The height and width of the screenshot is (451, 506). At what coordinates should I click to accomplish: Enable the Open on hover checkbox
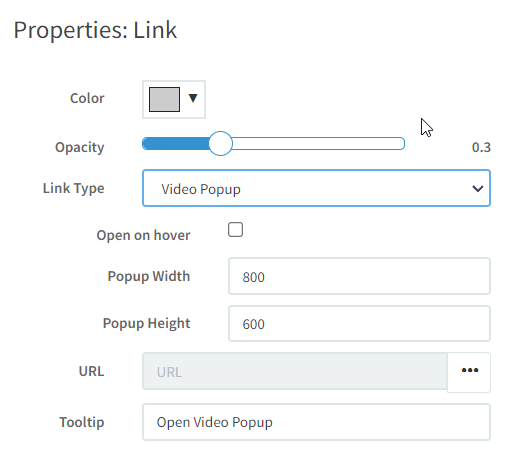tap(235, 230)
